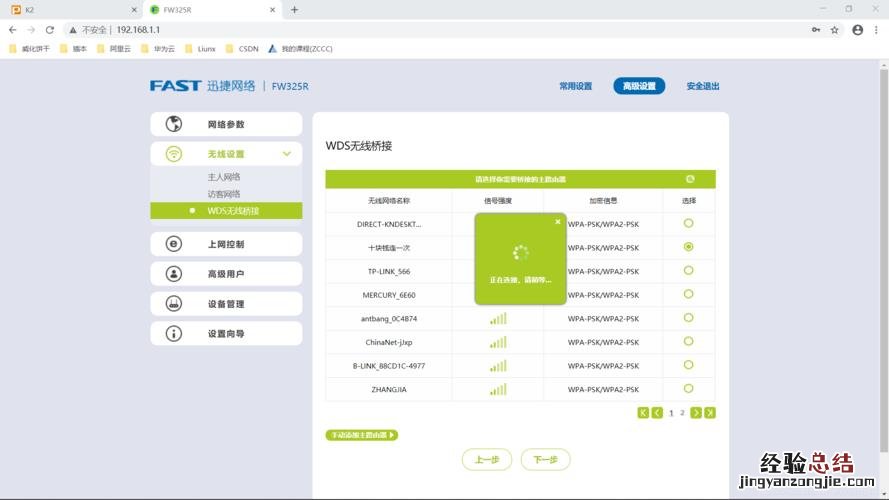Open the 上网控制 sidebar section

point(226,244)
